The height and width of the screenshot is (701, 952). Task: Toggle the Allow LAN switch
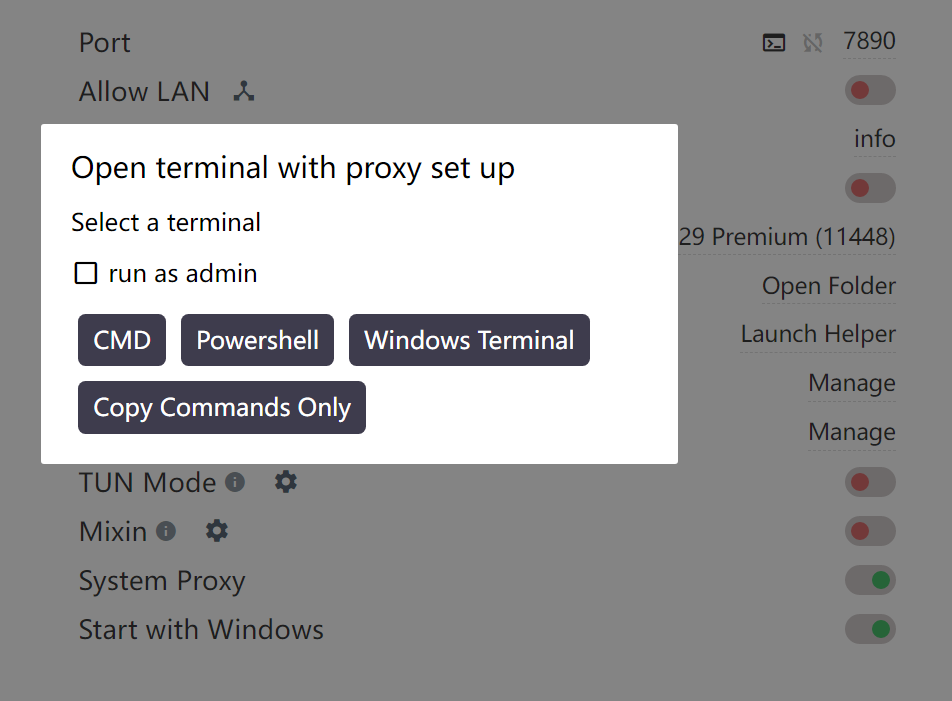(x=870, y=90)
